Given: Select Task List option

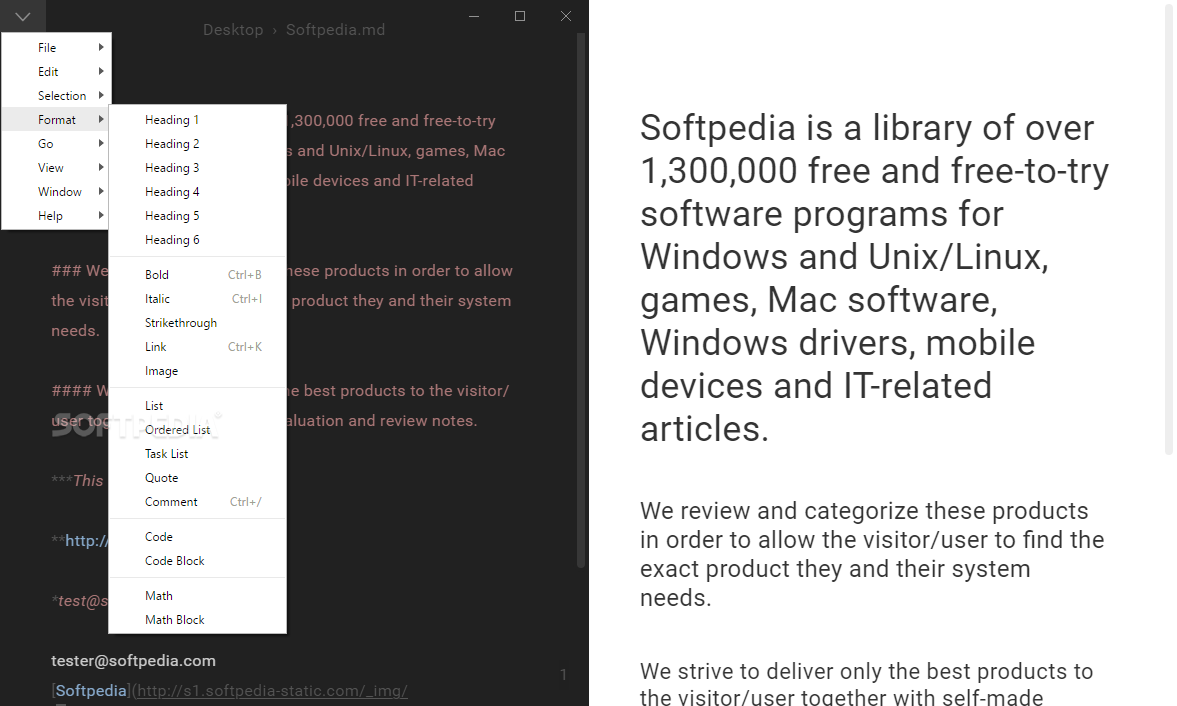Looking at the screenshot, I should pyautogui.click(x=197, y=453).
